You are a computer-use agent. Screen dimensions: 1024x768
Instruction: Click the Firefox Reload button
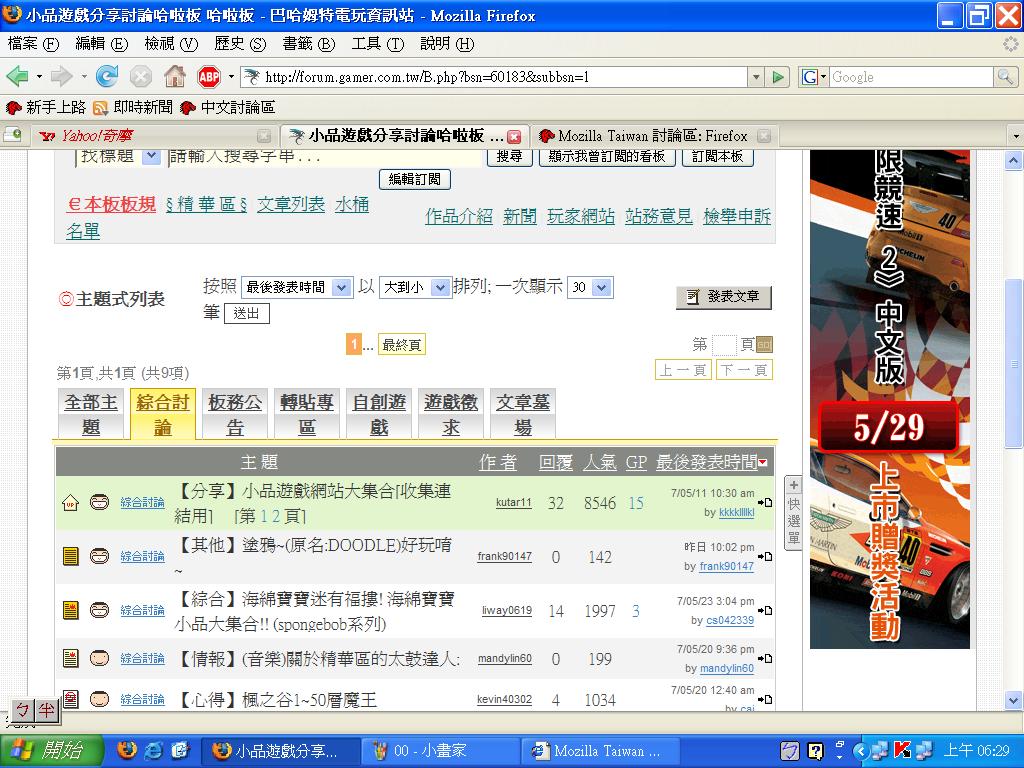point(107,77)
